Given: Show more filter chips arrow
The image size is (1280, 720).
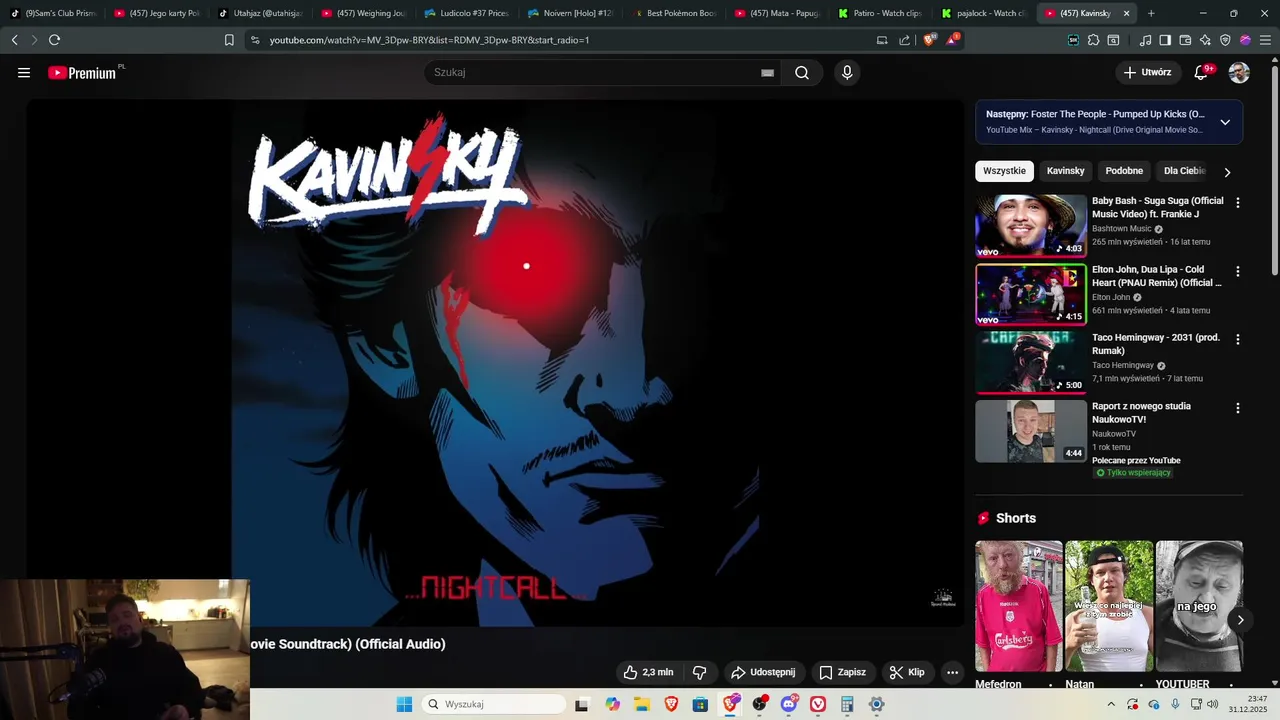Looking at the screenshot, I should point(1227,172).
